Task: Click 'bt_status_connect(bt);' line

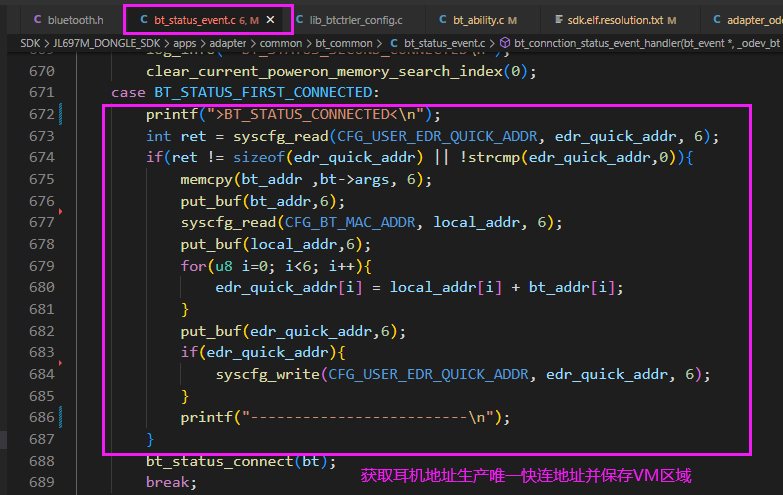Action: point(241,461)
